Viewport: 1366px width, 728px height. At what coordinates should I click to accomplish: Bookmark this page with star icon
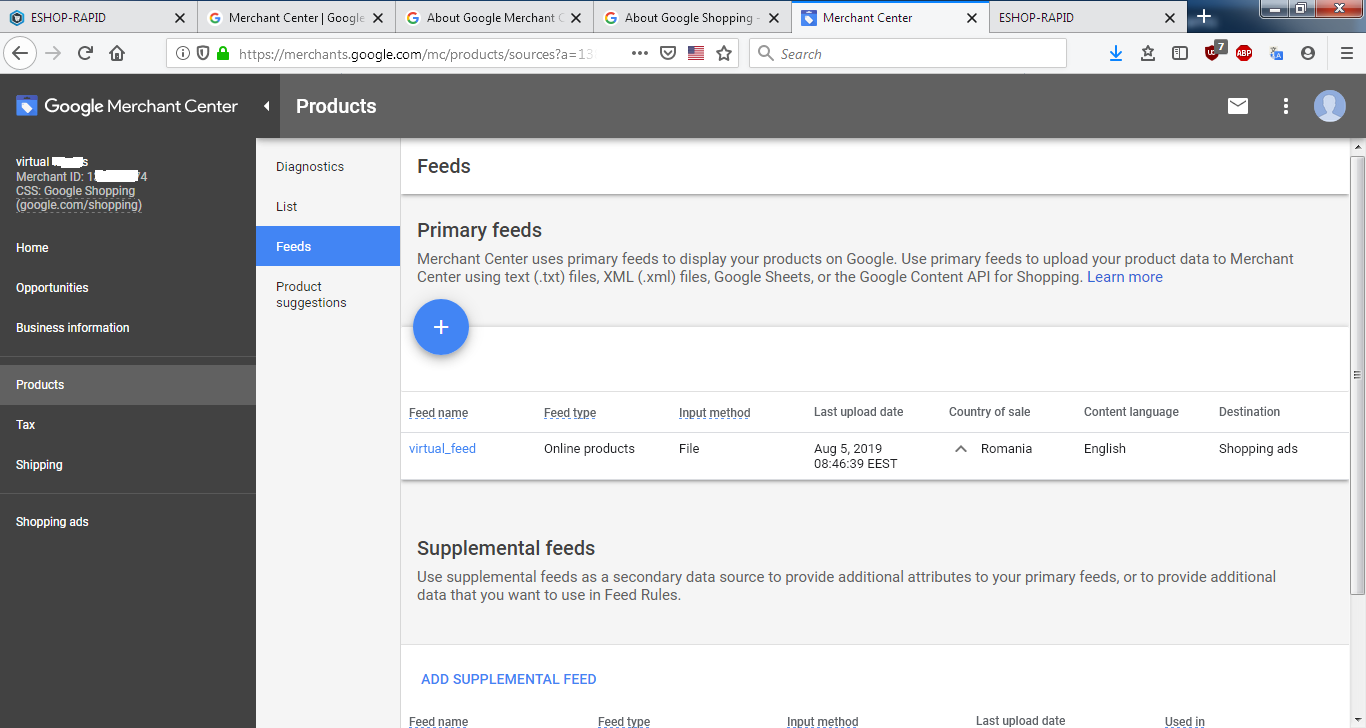point(724,53)
